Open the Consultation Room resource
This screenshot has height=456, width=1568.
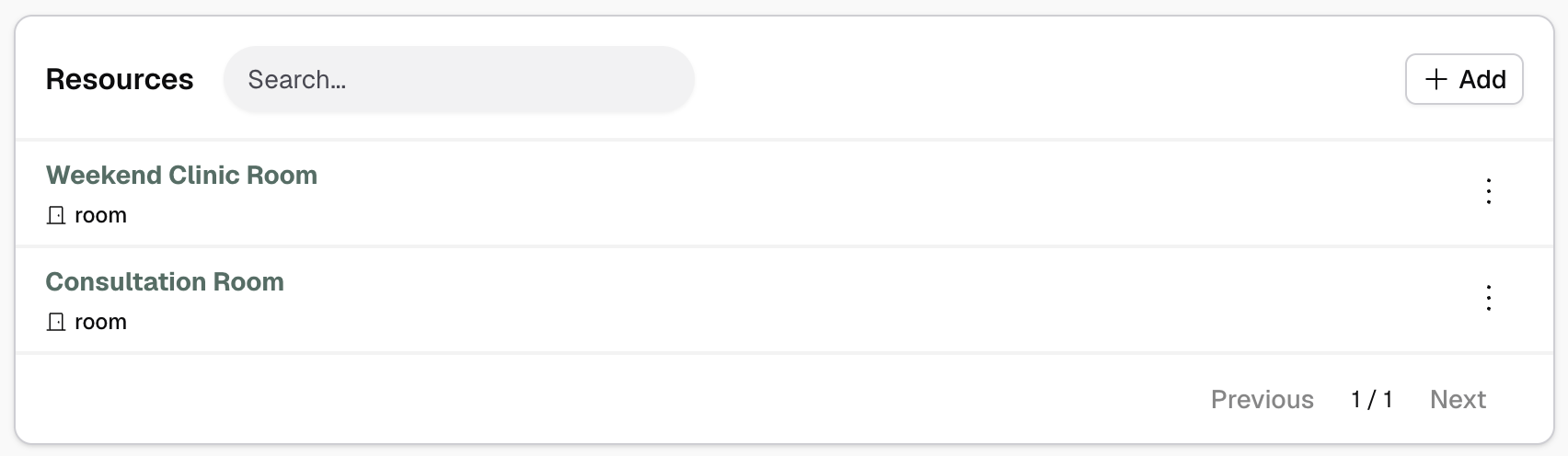[x=165, y=282]
